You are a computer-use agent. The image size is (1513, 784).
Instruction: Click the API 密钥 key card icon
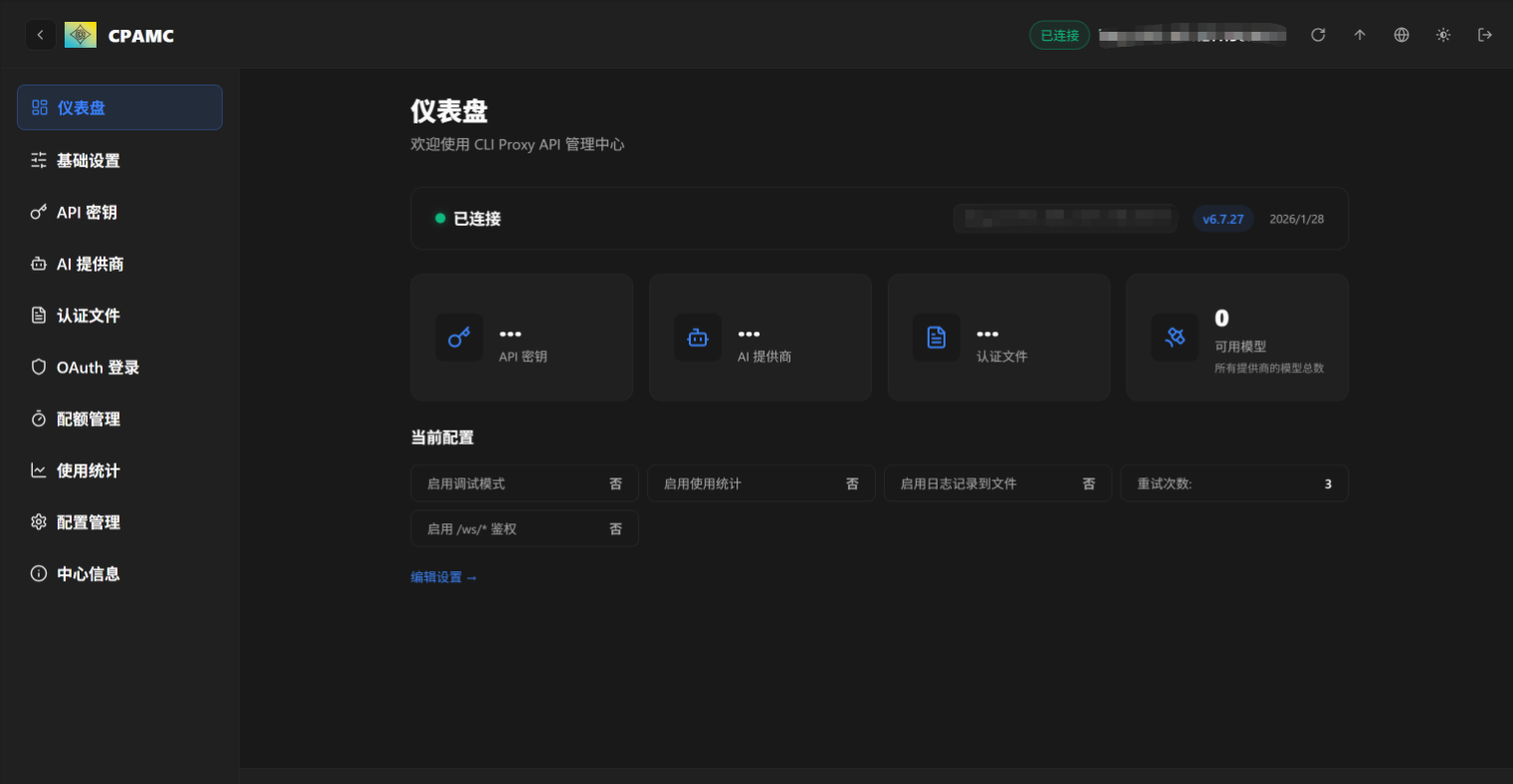pyautogui.click(x=459, y=338)
